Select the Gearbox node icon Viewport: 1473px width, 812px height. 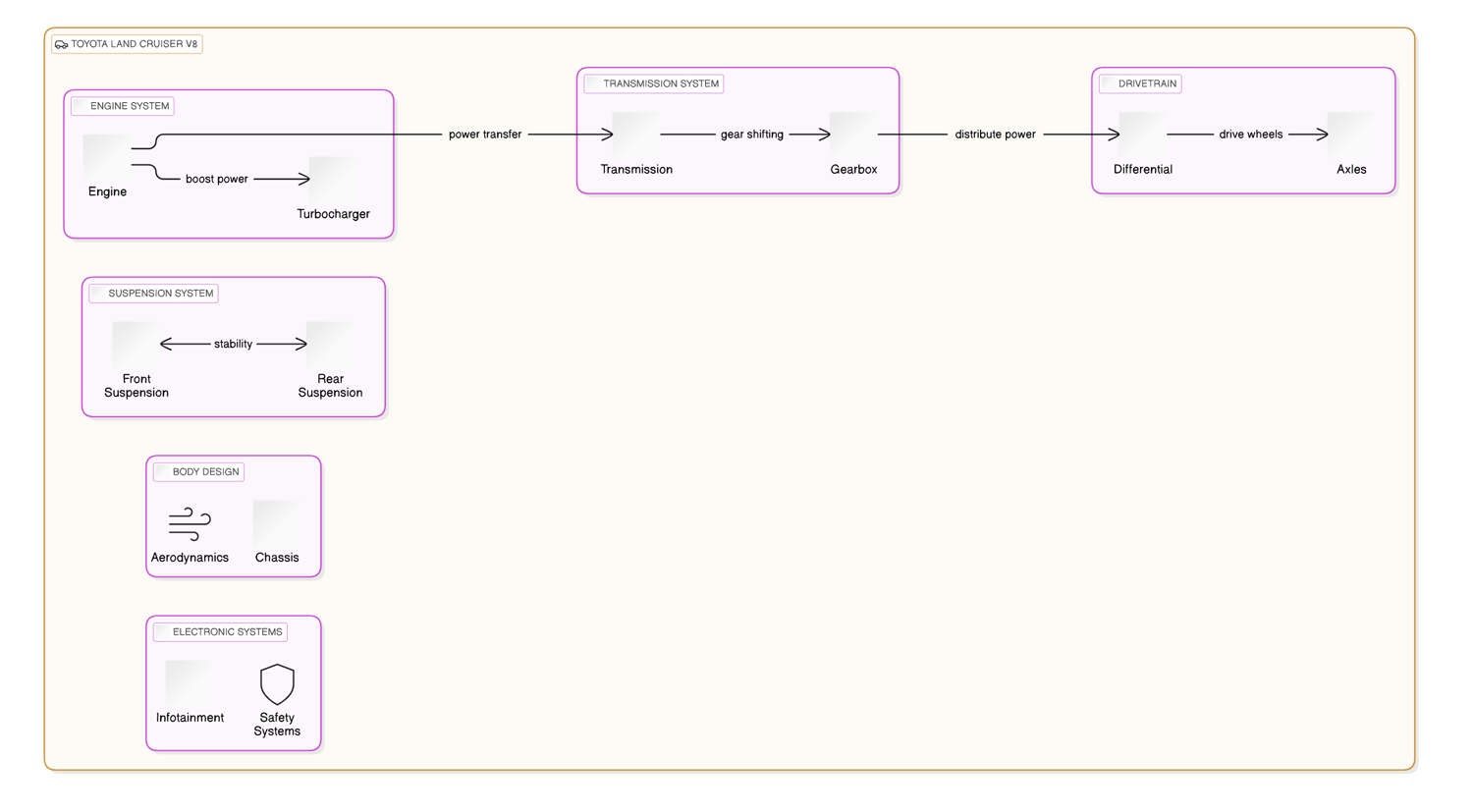click(x=853, y=135)
